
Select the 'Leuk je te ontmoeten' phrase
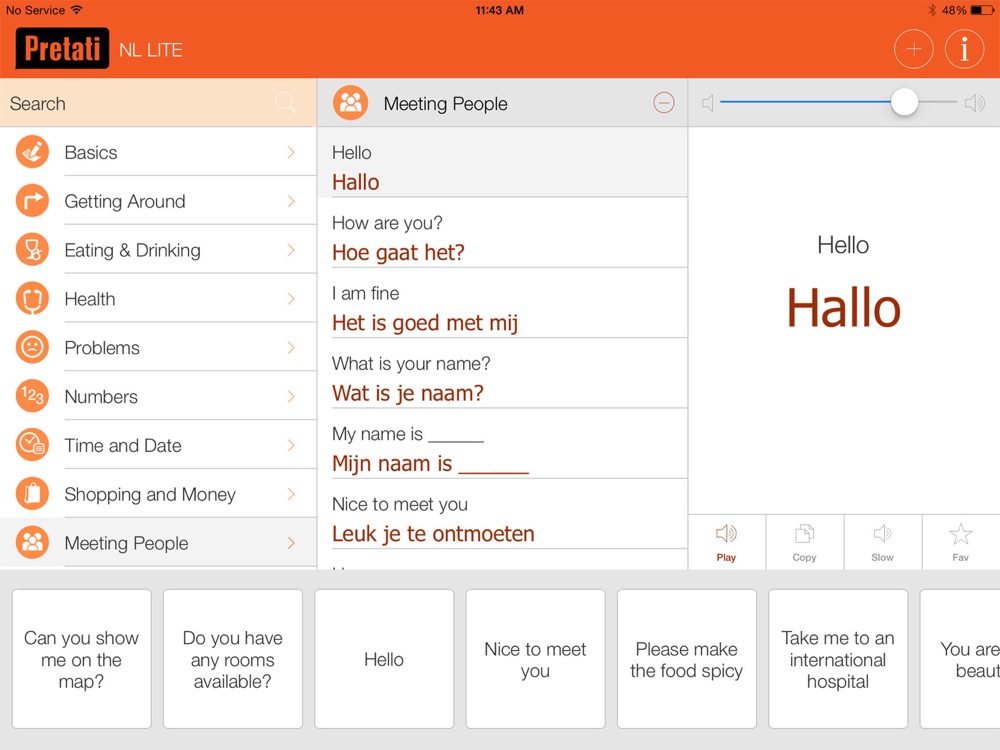tap(503, 513)
